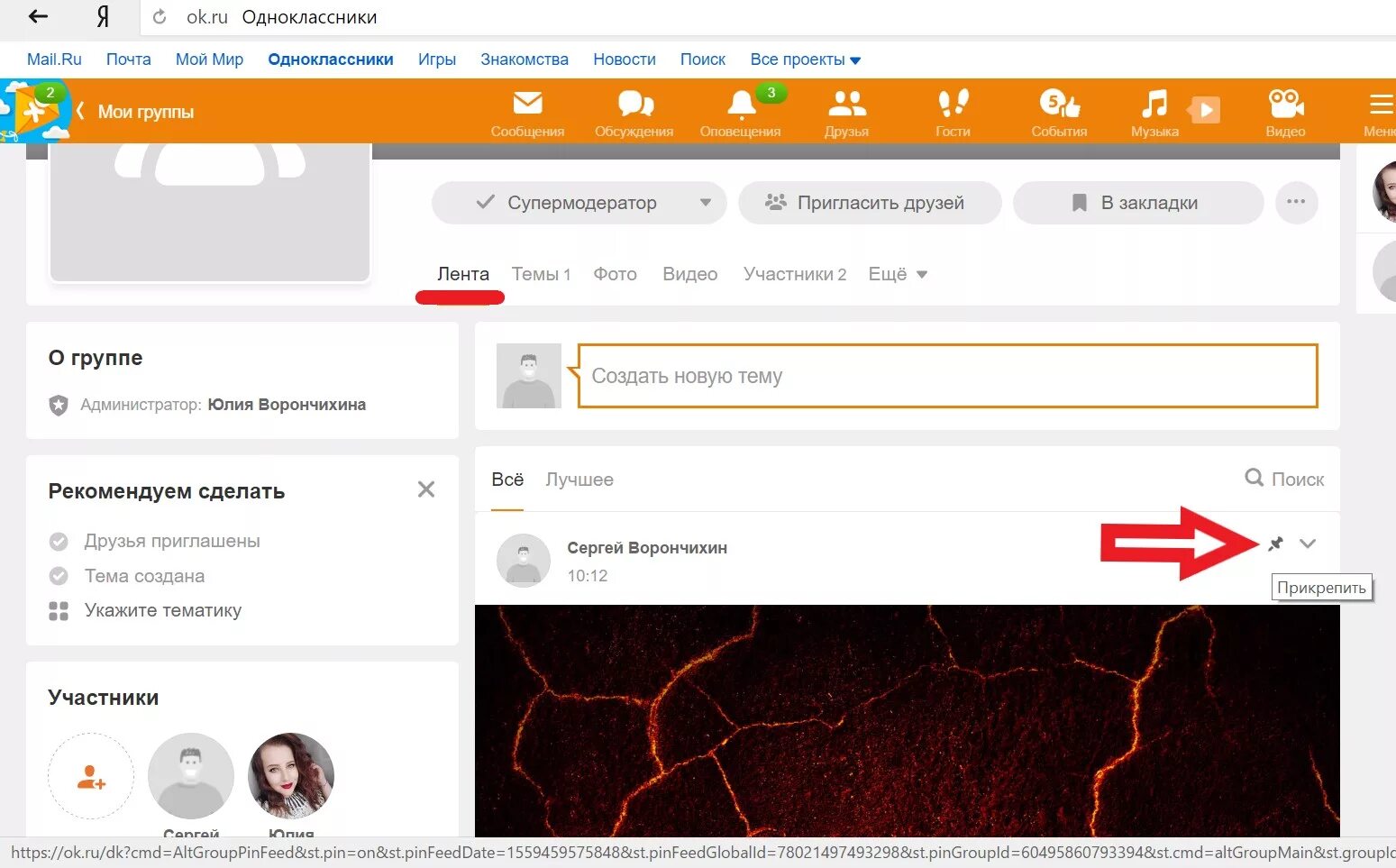Click into Создать новую тему field
Viewport: 1396px width, 868px height.
point(947,376)
